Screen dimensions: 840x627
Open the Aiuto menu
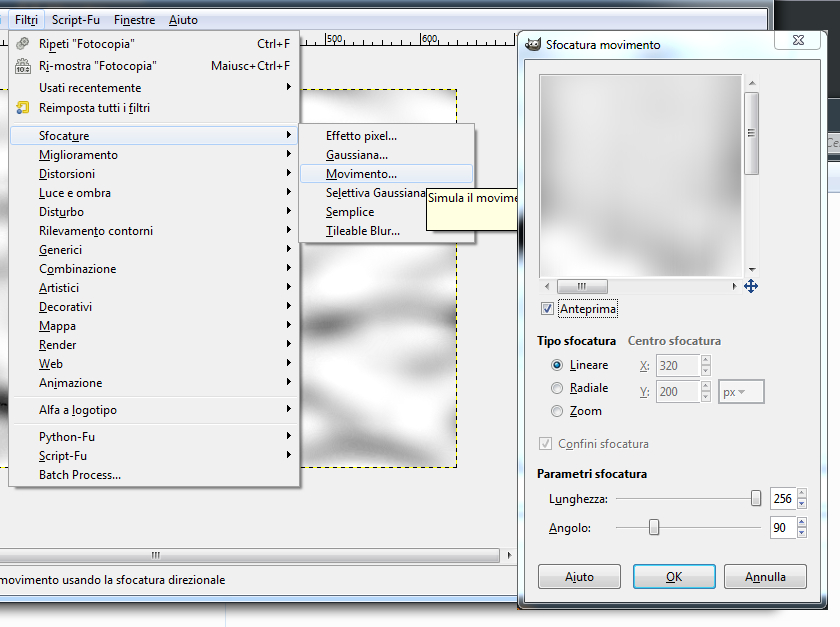pos(183,20)
